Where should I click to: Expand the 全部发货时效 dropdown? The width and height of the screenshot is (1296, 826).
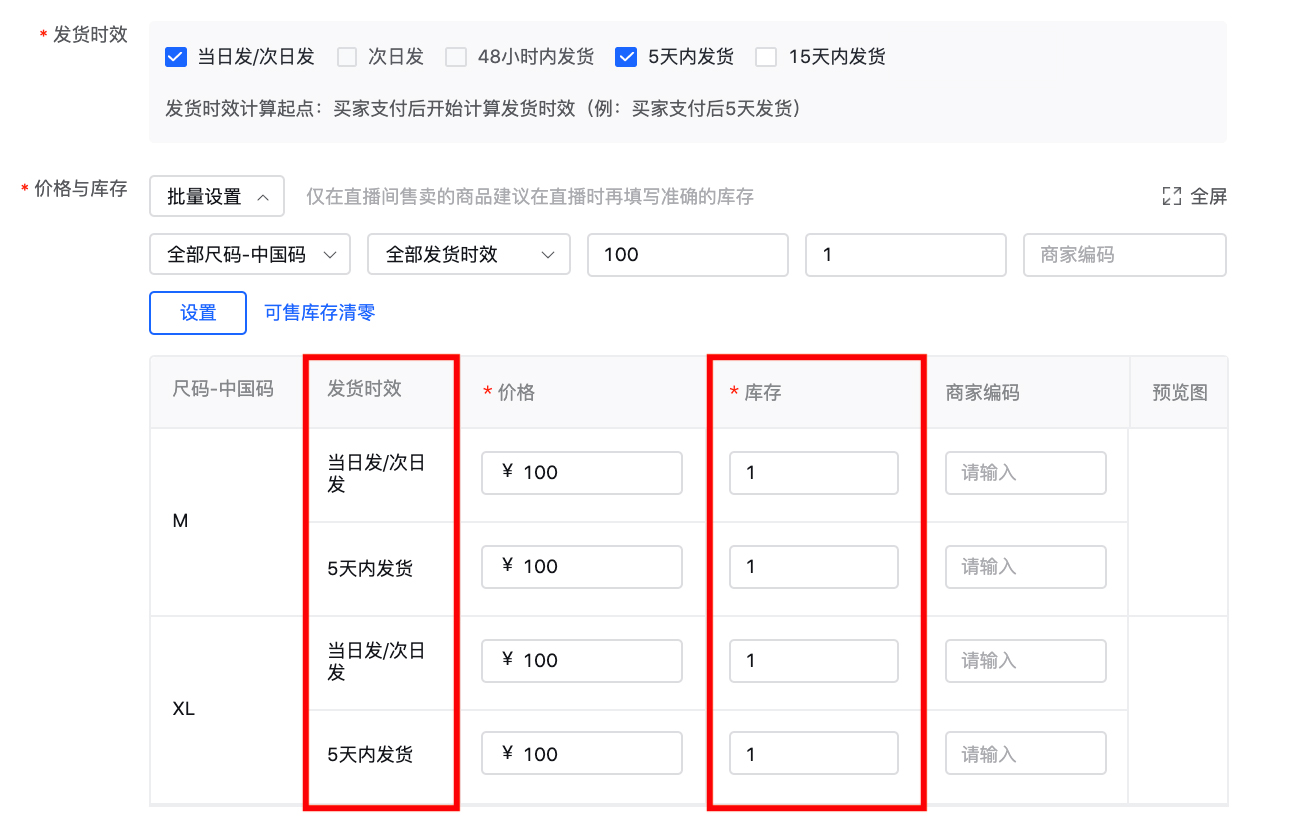point(469,255)
